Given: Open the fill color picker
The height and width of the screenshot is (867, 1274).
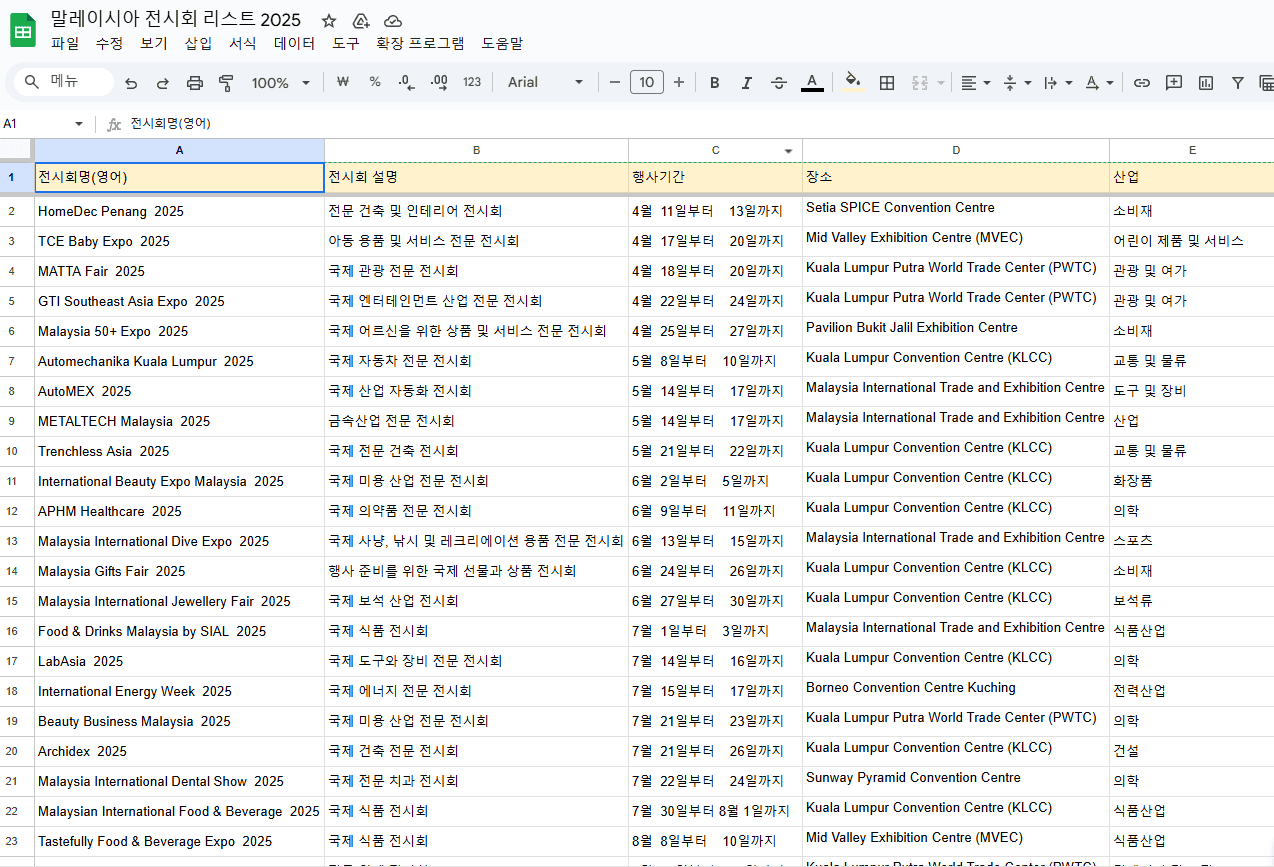Looking at the screenshot, I should click(x=853, y=83).
